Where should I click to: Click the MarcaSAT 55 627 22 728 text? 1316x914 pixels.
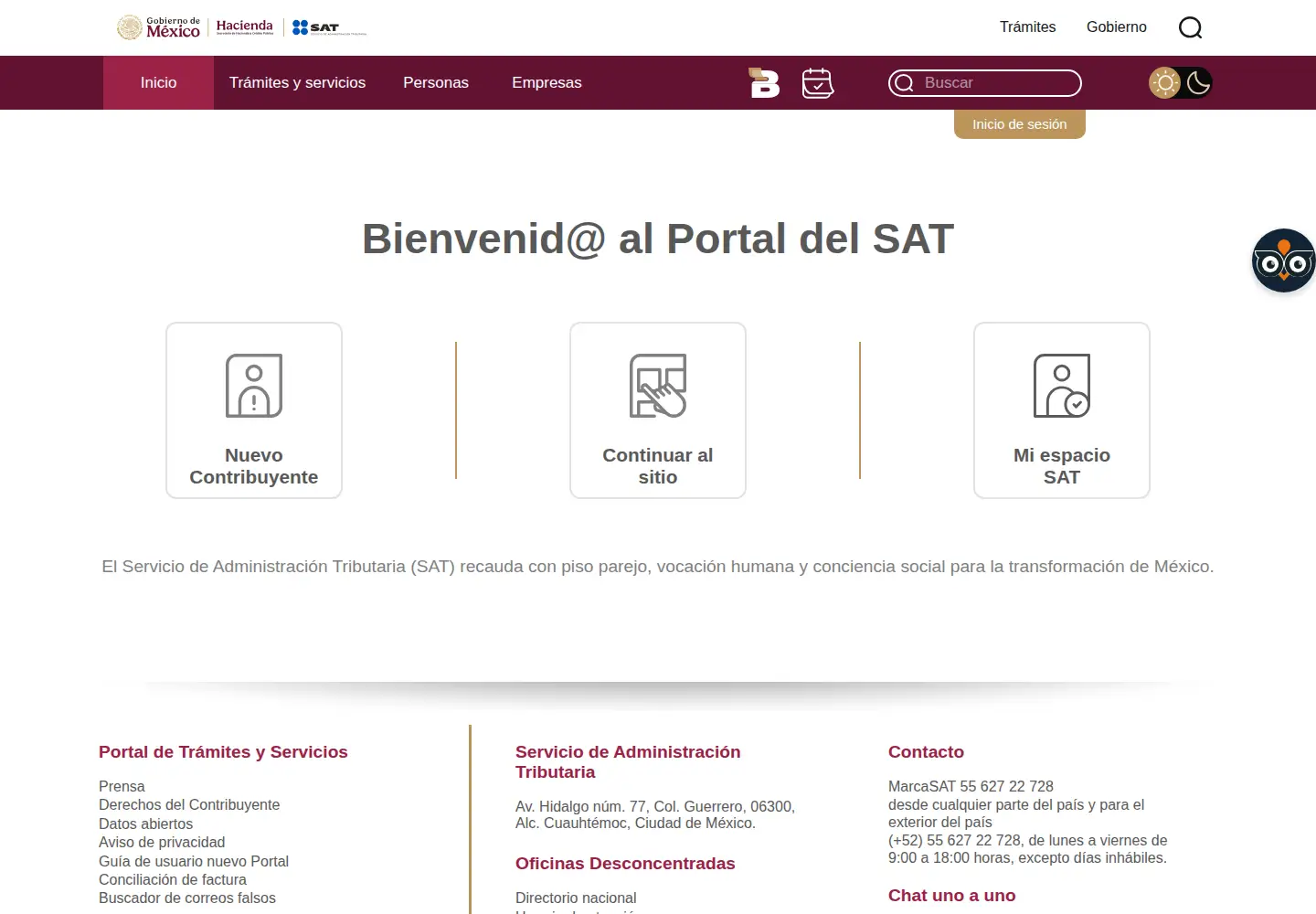pyautogui.click(x=971, y=786)
